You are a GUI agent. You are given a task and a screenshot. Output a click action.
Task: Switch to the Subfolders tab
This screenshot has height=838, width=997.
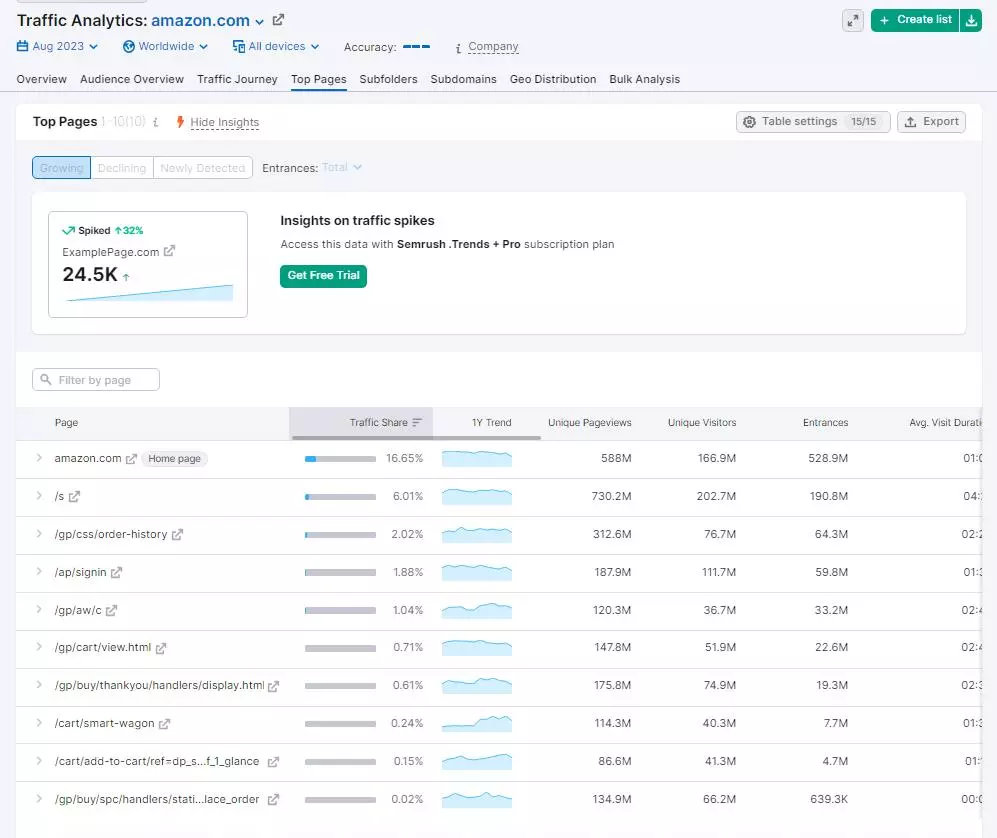(388, 79)
